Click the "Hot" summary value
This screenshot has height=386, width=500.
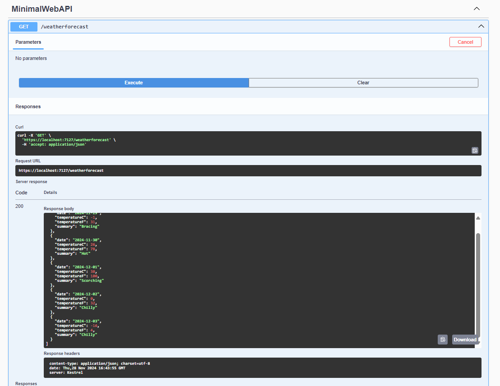[x=85, y=253]
